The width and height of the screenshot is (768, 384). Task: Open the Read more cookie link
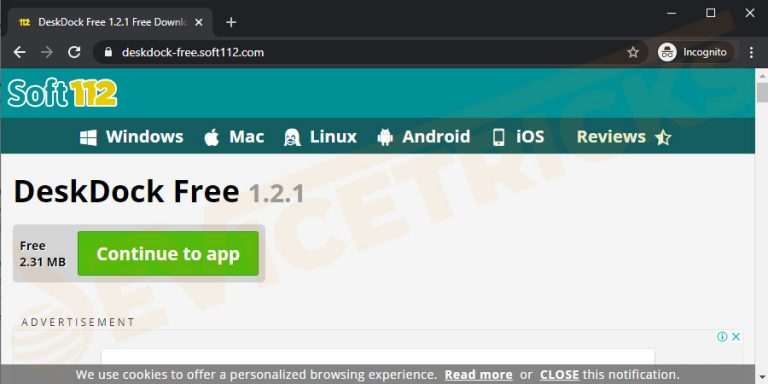pos(479,375)
